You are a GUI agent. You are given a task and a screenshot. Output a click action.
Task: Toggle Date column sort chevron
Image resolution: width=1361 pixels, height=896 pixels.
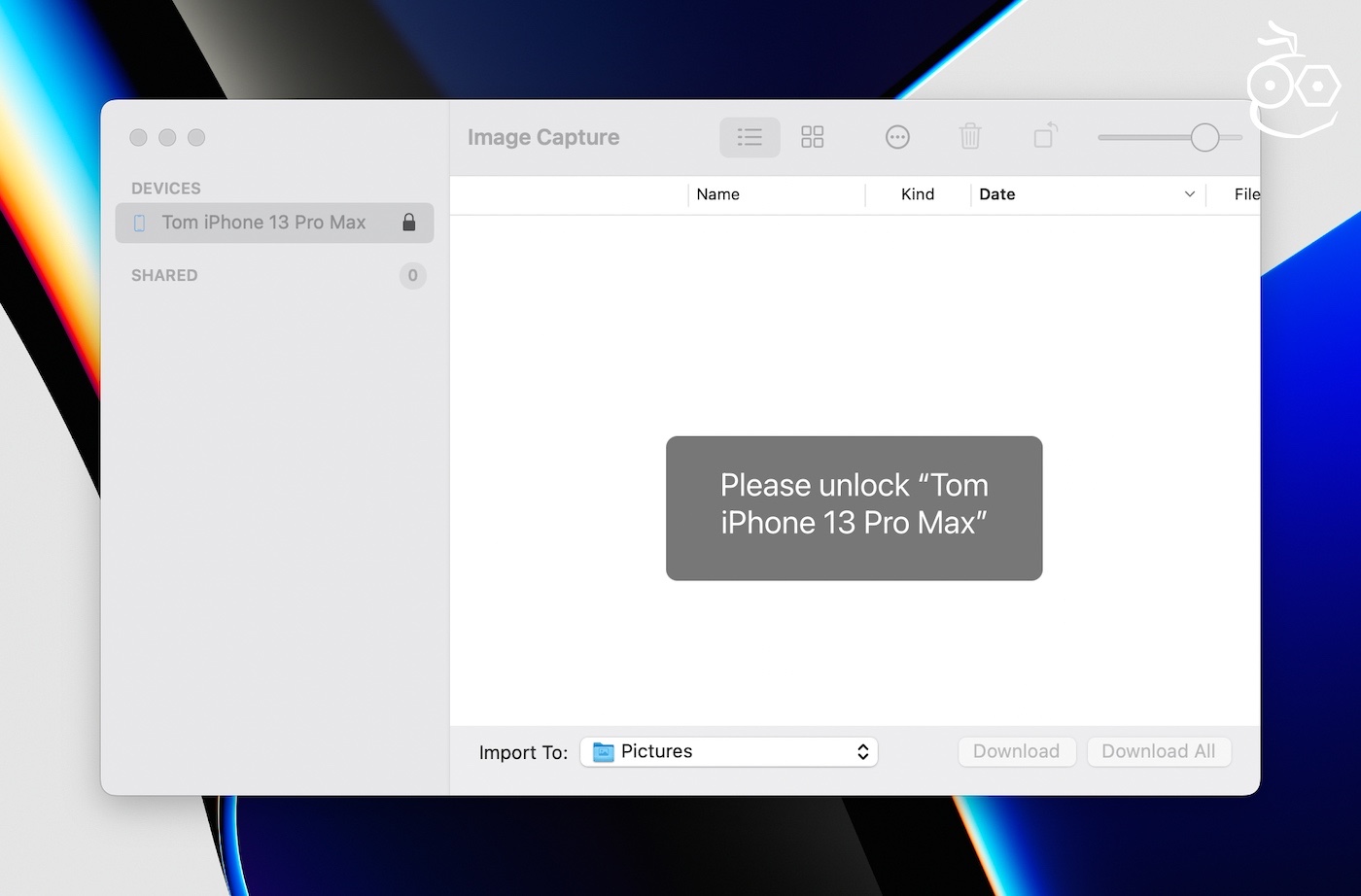1189,194
